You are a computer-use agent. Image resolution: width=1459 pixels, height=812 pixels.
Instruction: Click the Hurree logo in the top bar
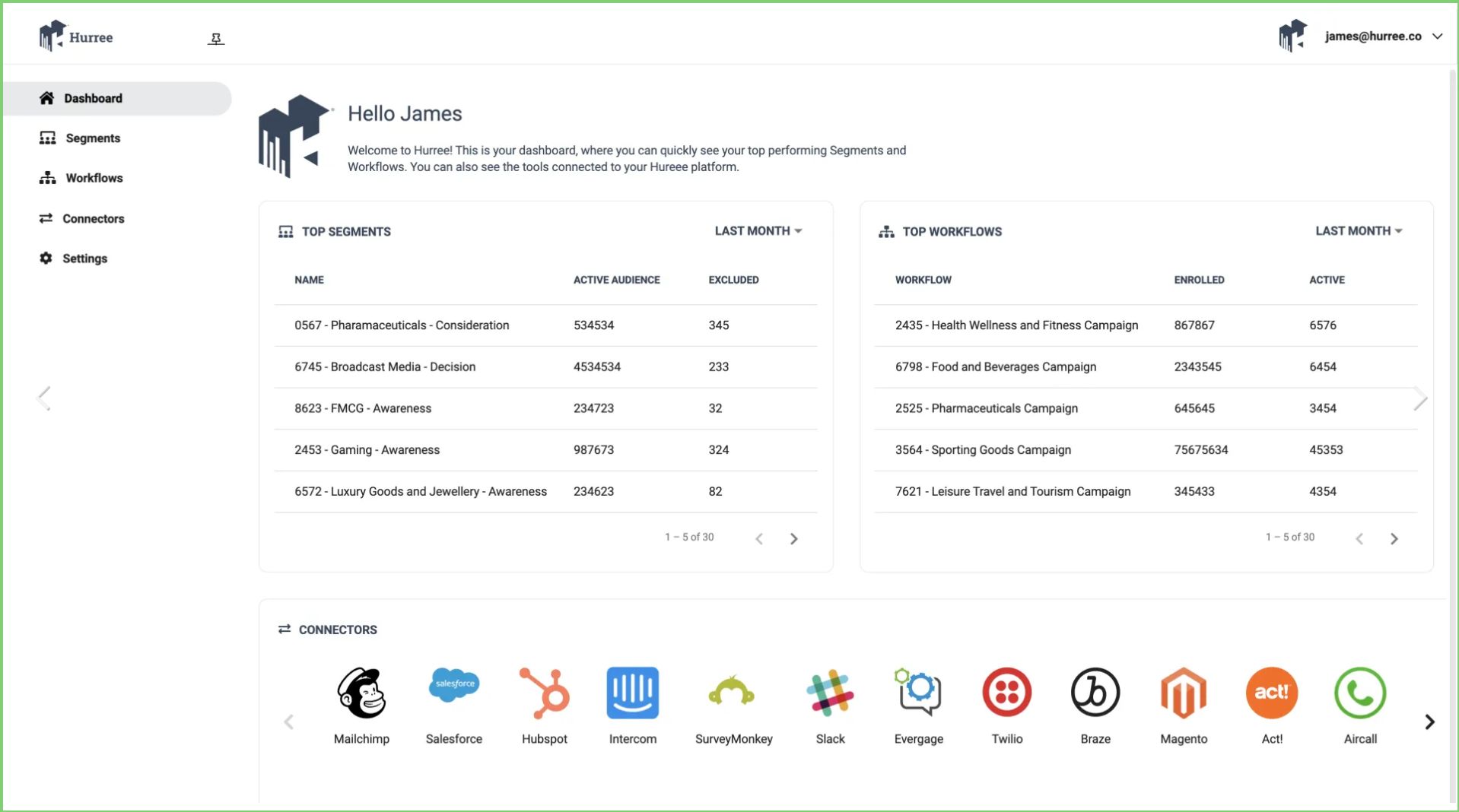(76, 36)
